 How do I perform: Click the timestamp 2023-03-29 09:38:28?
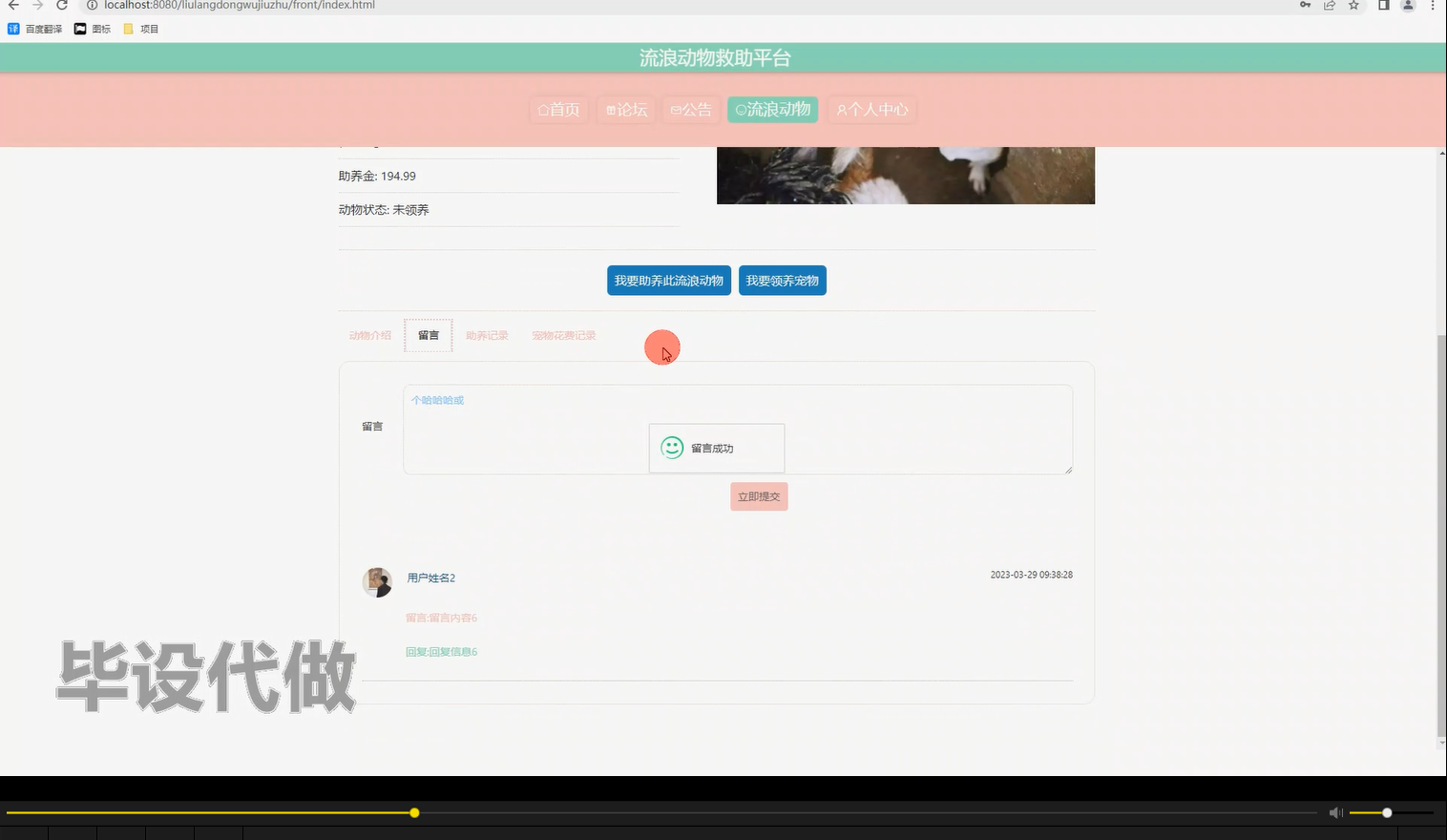[x=1031, y=575]
